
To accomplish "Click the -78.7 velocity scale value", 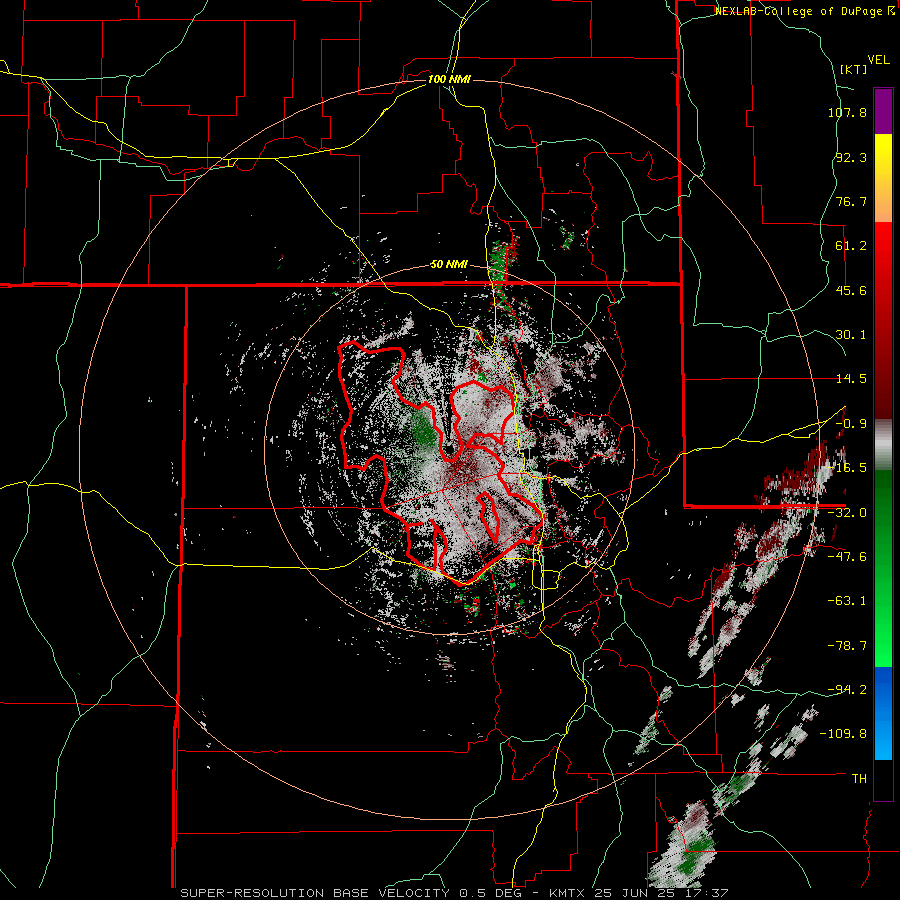I will [x=847, y=646].
